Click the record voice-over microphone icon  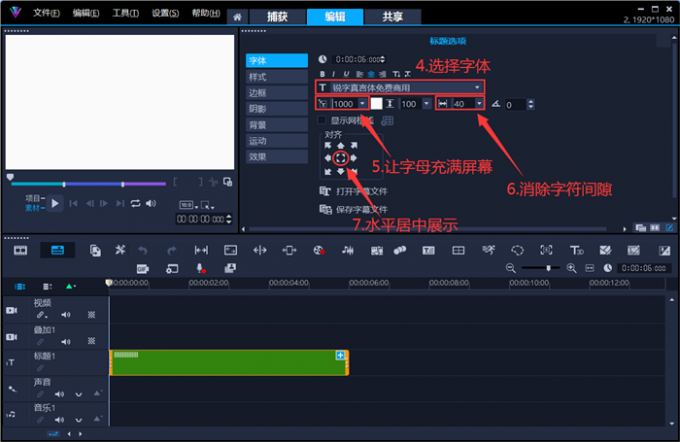coord(200,268)
